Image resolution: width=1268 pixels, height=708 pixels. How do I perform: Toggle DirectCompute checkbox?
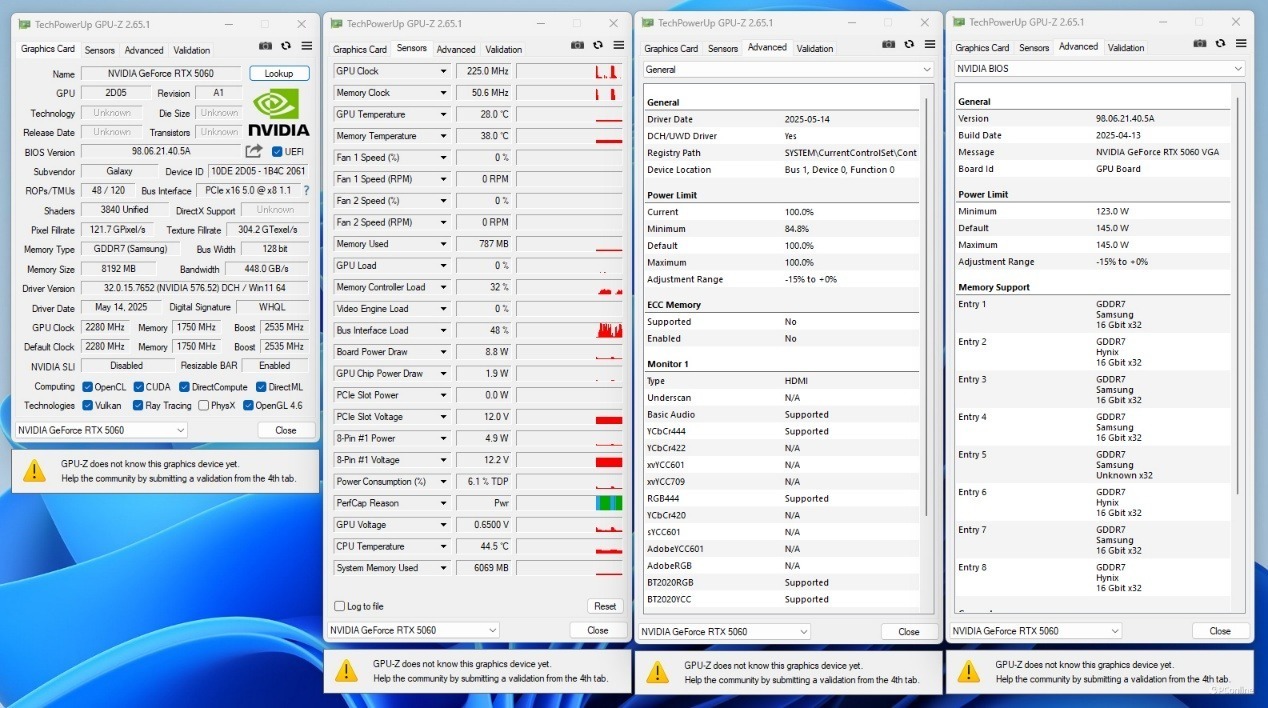point(184,386)
